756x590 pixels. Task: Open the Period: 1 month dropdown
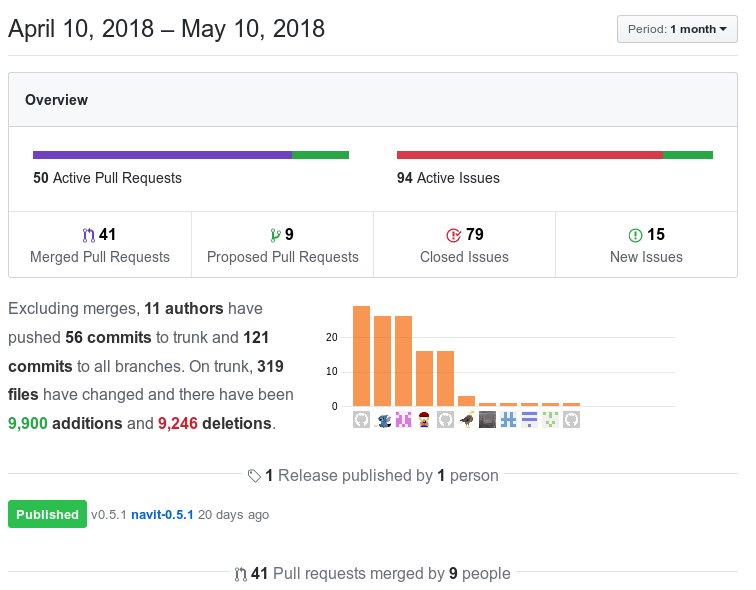click(x=676, y=29)
